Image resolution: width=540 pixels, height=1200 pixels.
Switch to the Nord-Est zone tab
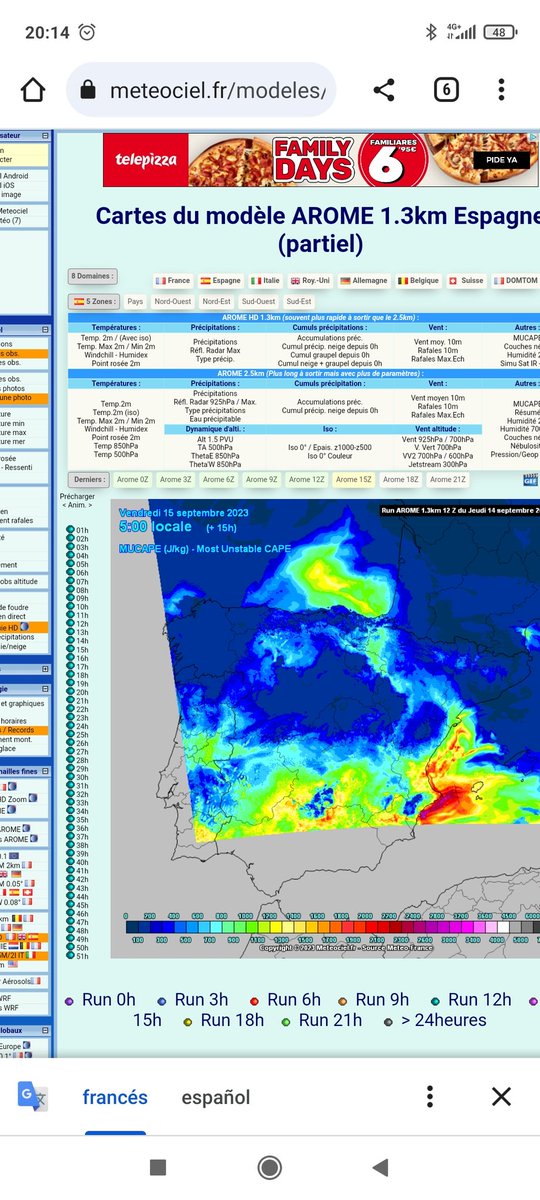click(216, 301)
